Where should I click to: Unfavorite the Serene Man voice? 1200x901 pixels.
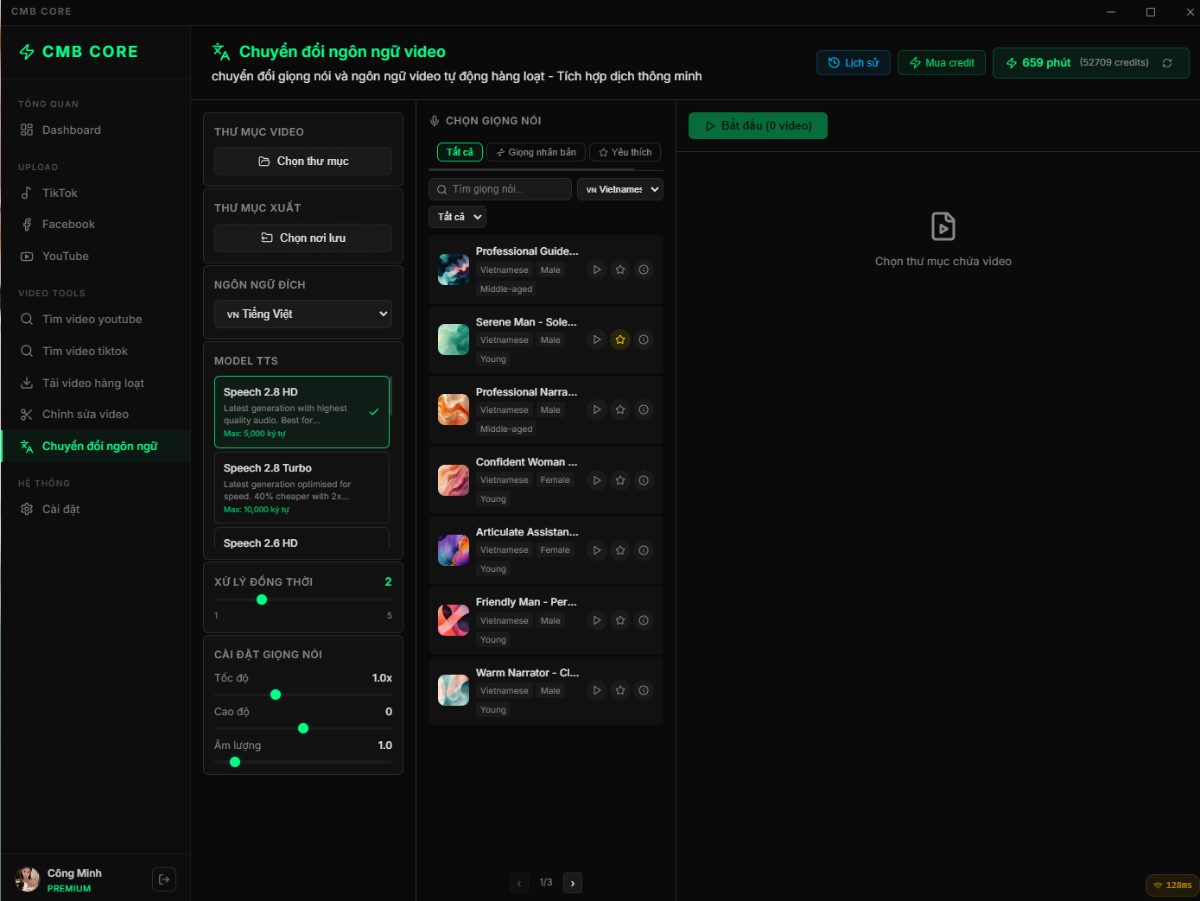click(x=620, y=339)
